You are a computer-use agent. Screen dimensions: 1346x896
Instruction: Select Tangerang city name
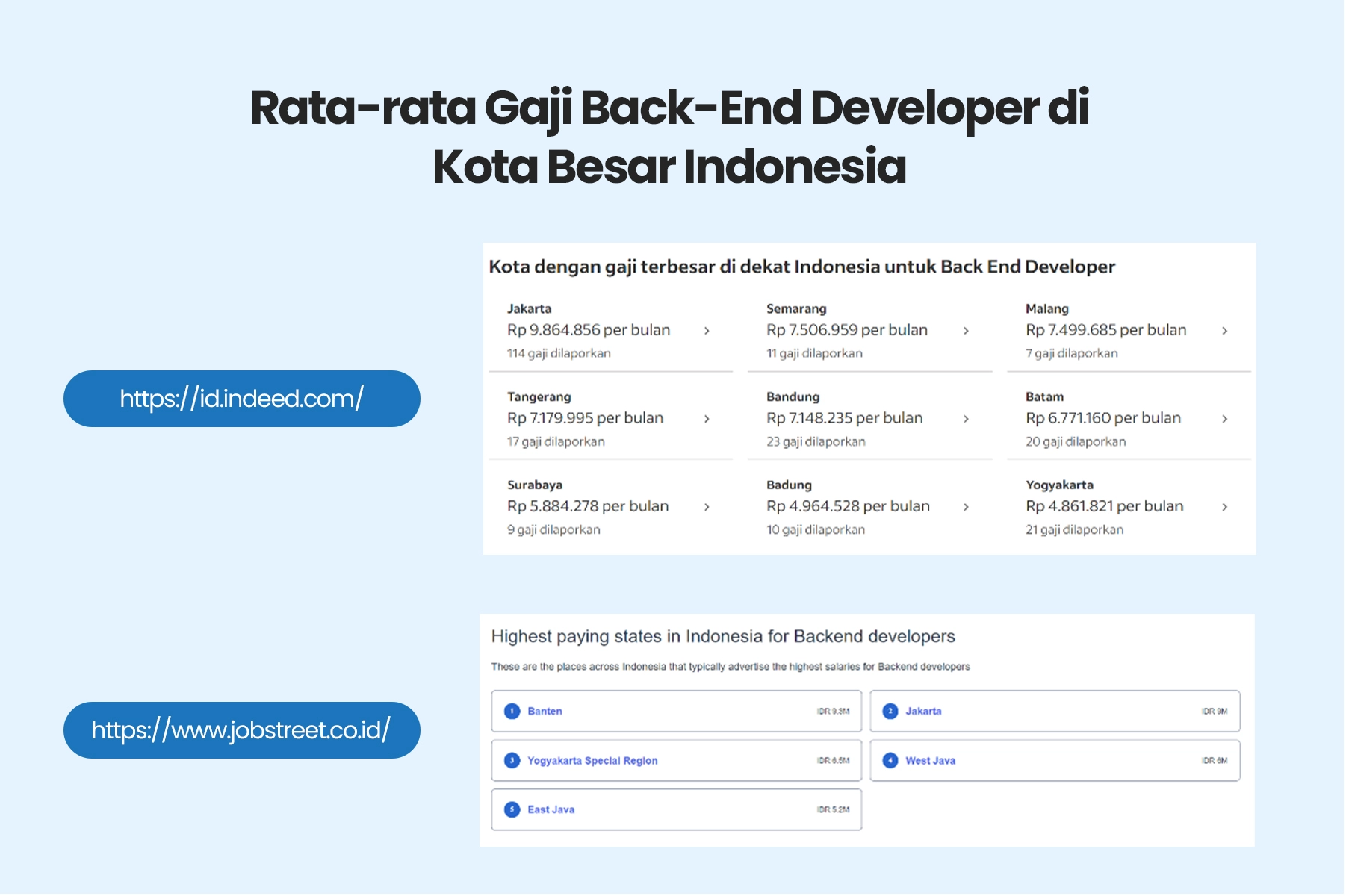tap(539, 396)
